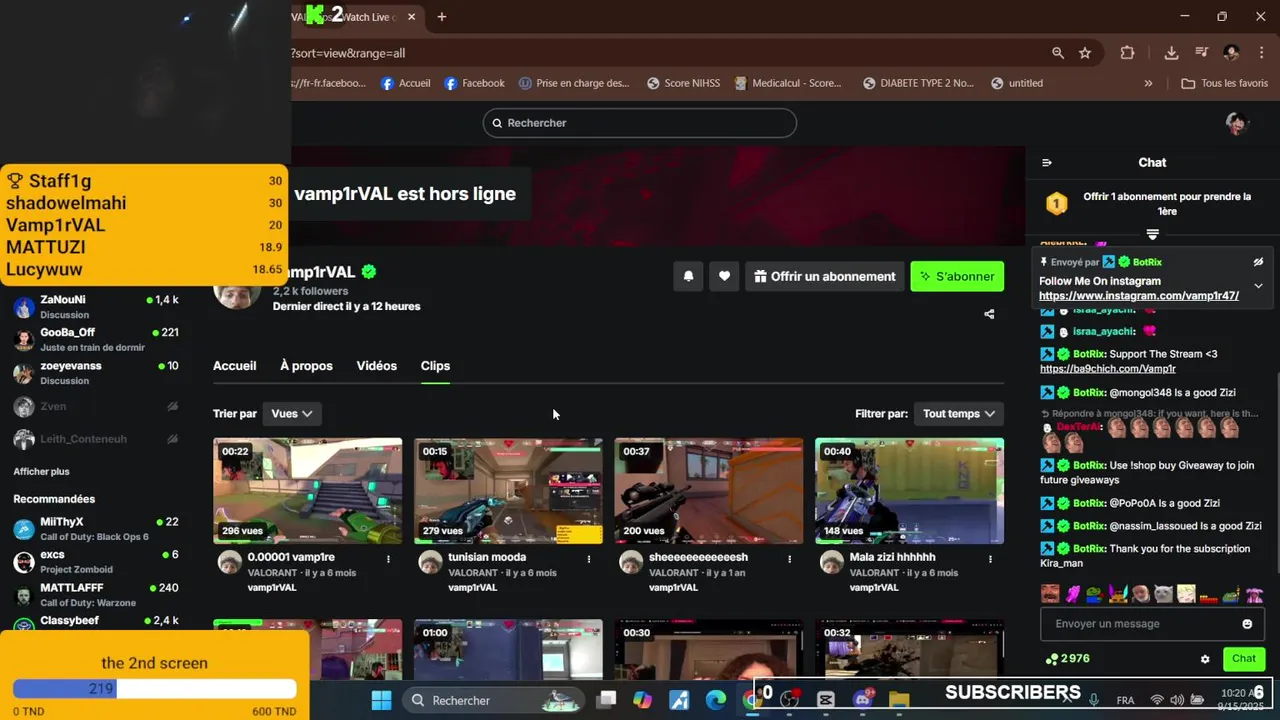This screenshot has width=1280, height=720.
Task: Click the notification bell icon
Action: (688, 276)
